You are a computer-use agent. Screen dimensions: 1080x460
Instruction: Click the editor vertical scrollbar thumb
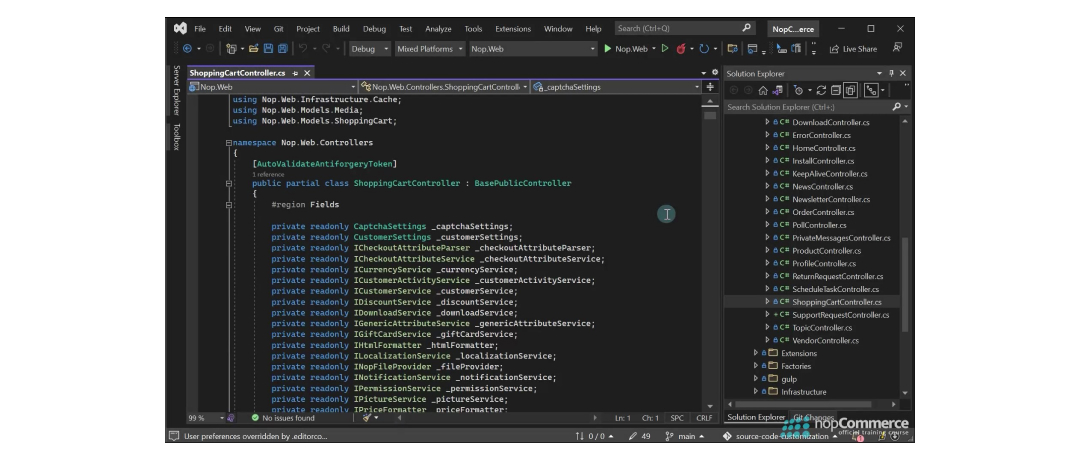tap(709, 116)
